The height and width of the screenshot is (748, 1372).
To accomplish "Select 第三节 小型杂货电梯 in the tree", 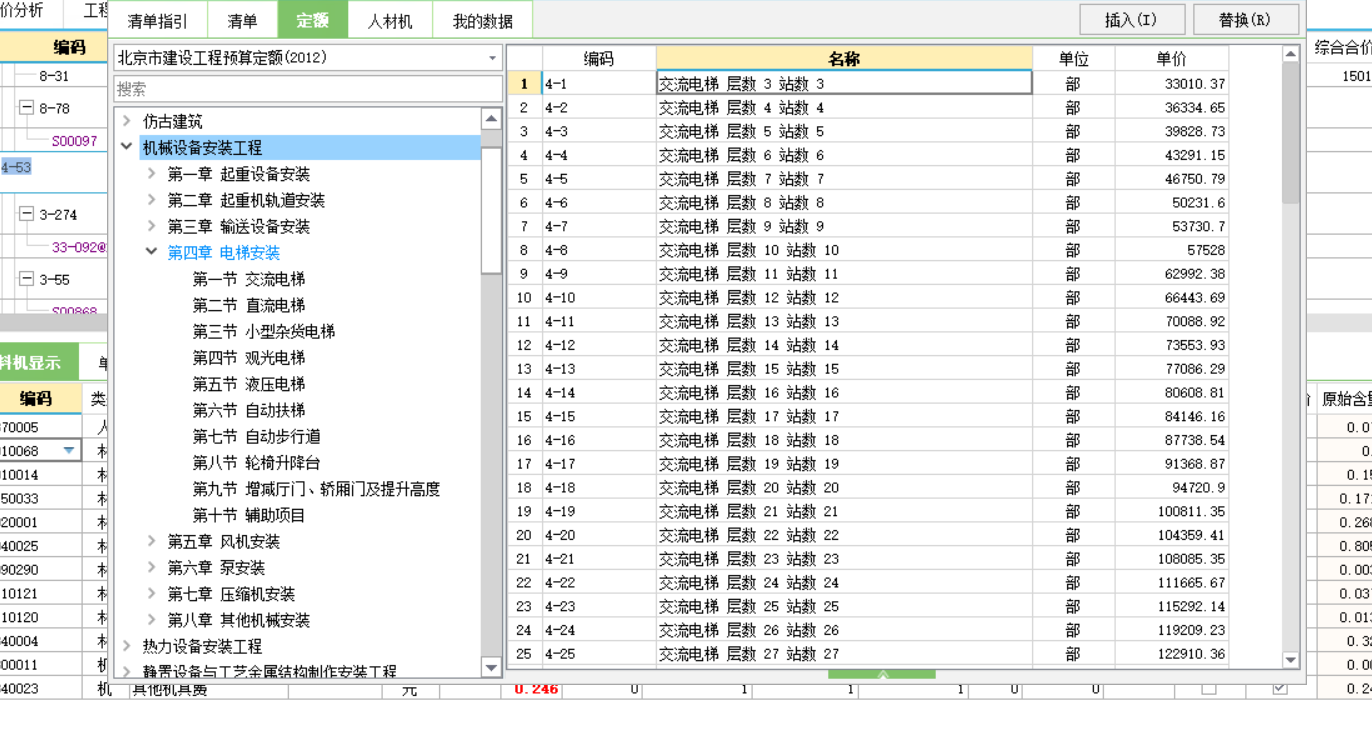I will [x=264, y=331].
